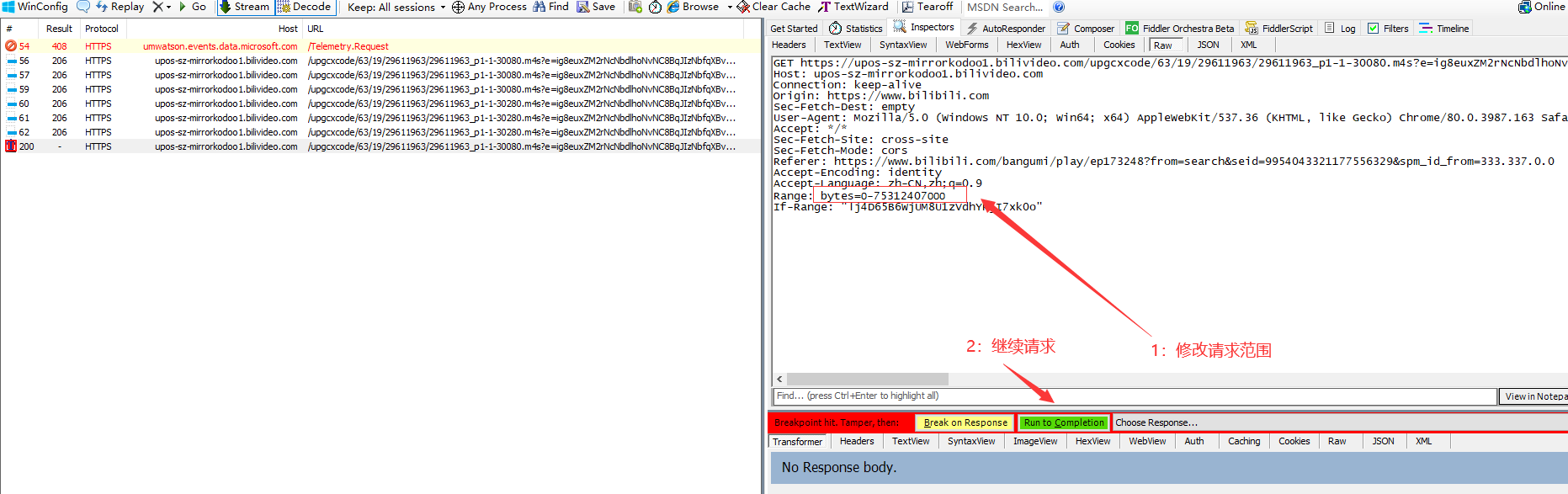Open the Log tab

click(x=1340, y=29)
